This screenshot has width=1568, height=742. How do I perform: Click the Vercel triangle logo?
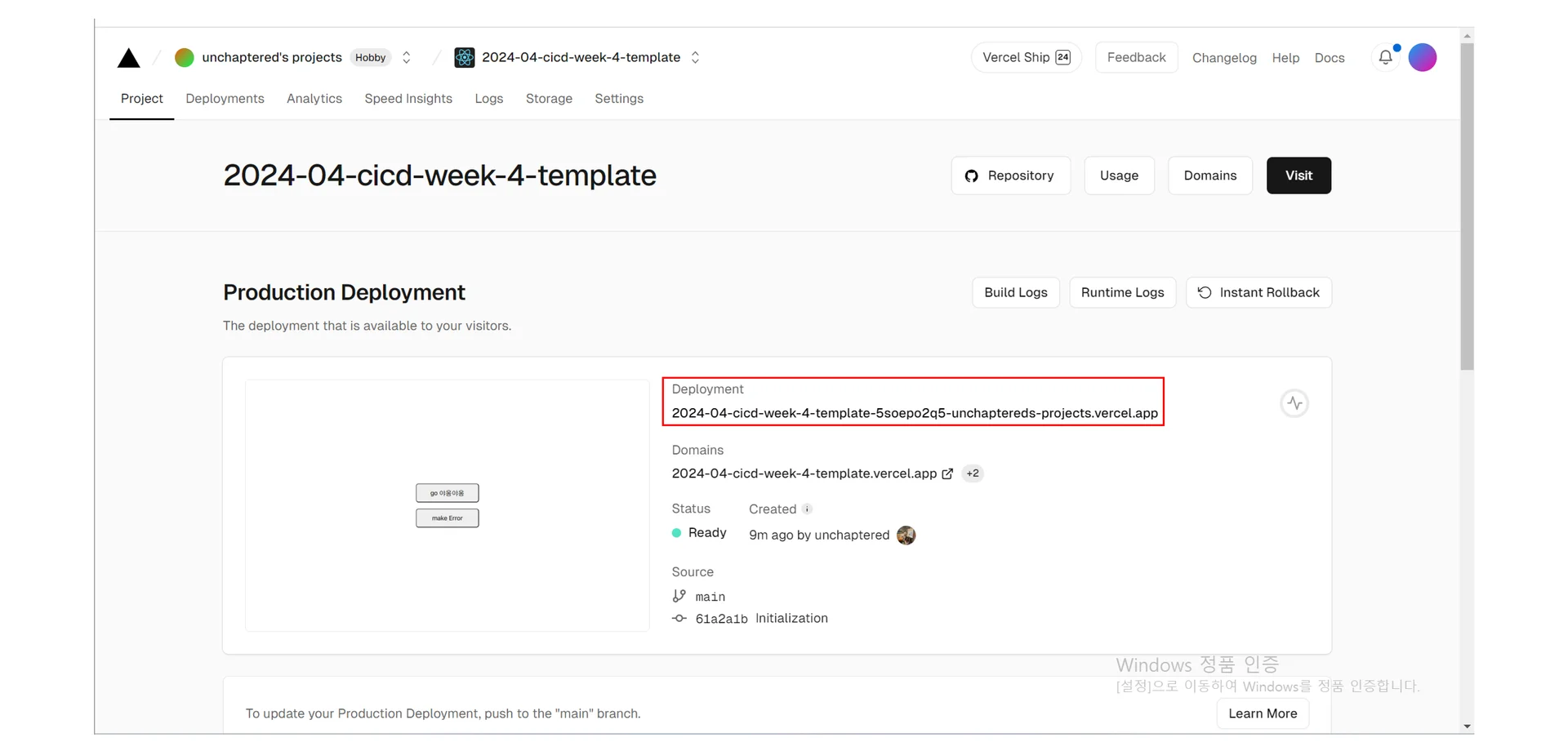(129, 58)
